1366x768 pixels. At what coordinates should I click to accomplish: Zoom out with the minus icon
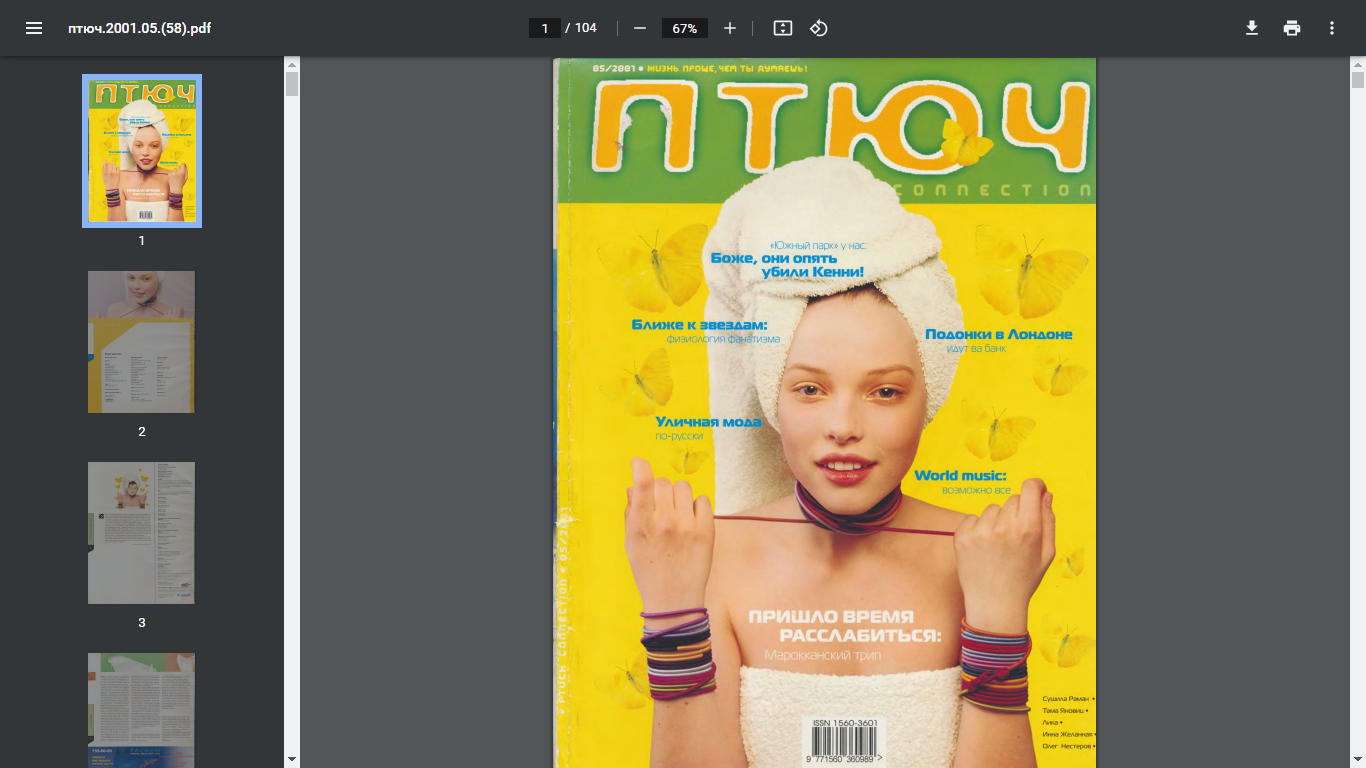pos(640,28)
